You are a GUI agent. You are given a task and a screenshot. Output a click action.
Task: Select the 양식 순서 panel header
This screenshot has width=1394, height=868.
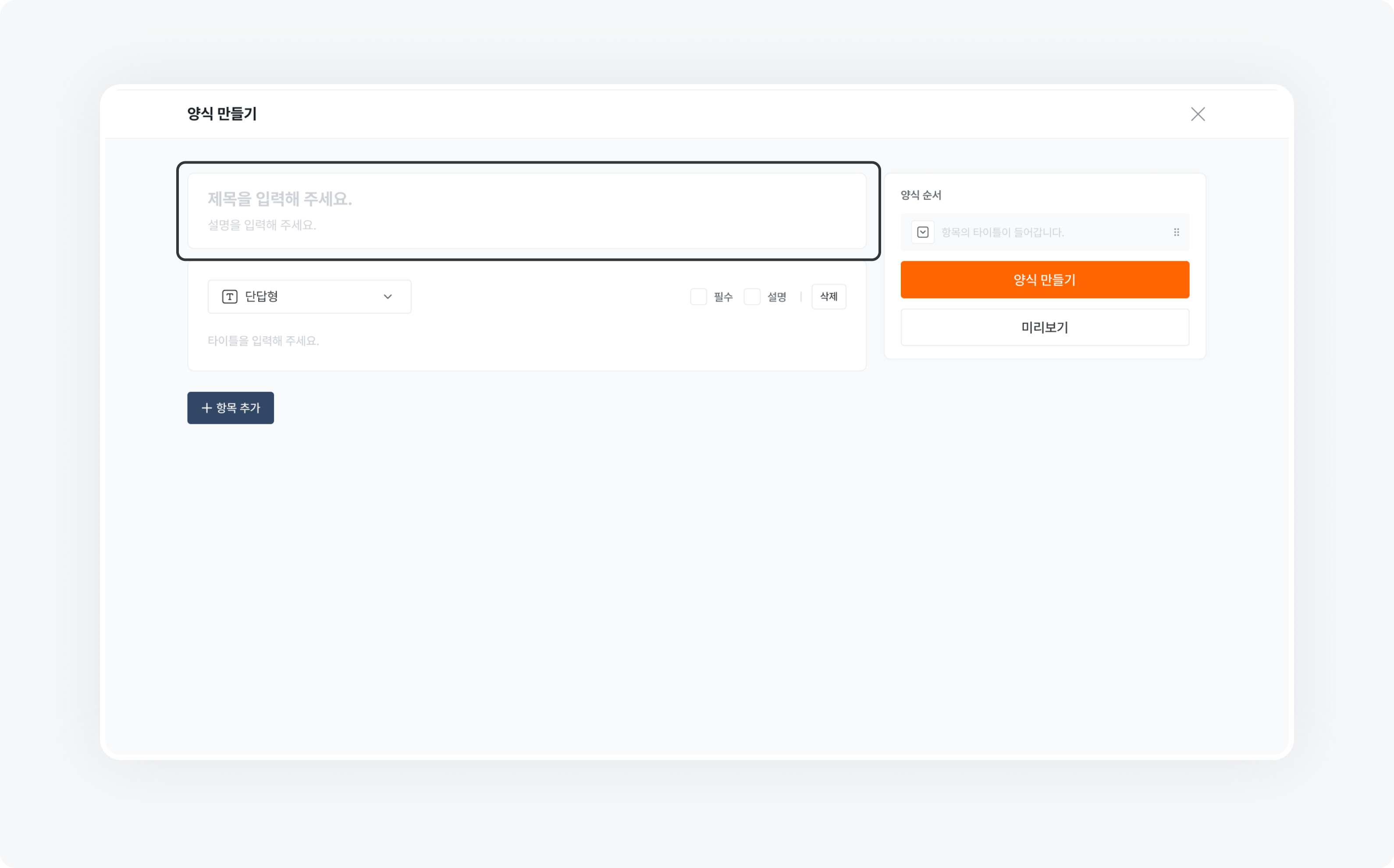[922, 195]
